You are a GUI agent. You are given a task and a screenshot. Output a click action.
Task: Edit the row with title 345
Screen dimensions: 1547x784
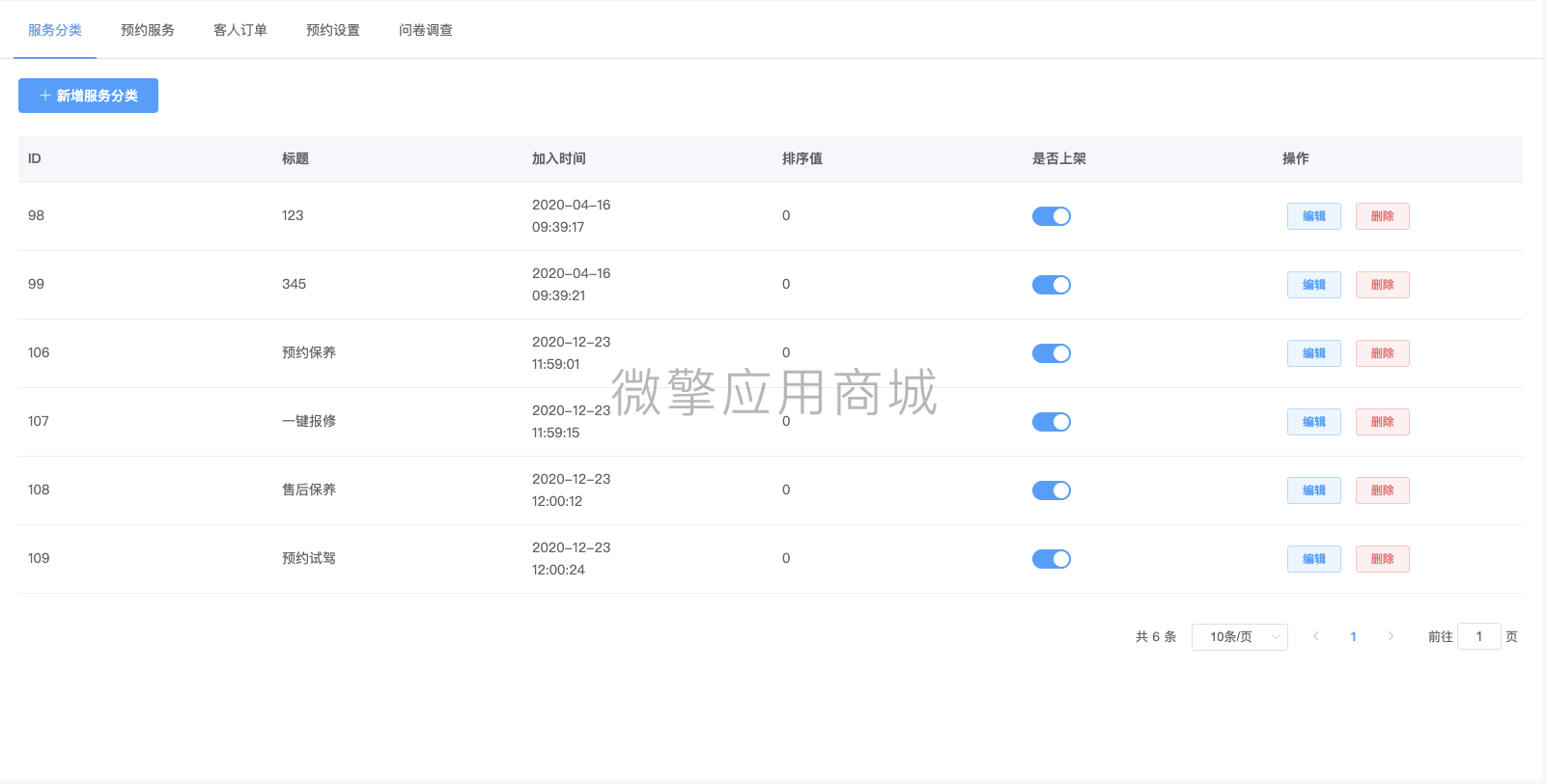tap(1314, 285)
